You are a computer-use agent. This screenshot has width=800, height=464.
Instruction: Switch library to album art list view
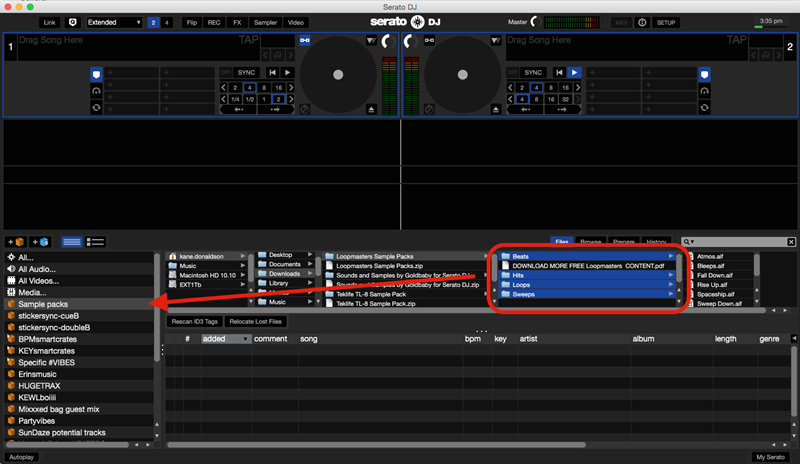point(95,242)
